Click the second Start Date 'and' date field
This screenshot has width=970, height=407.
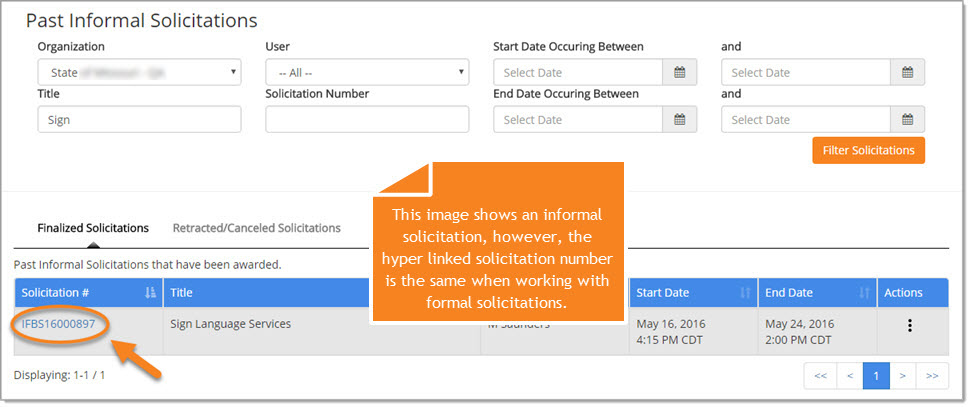[806, 72]
